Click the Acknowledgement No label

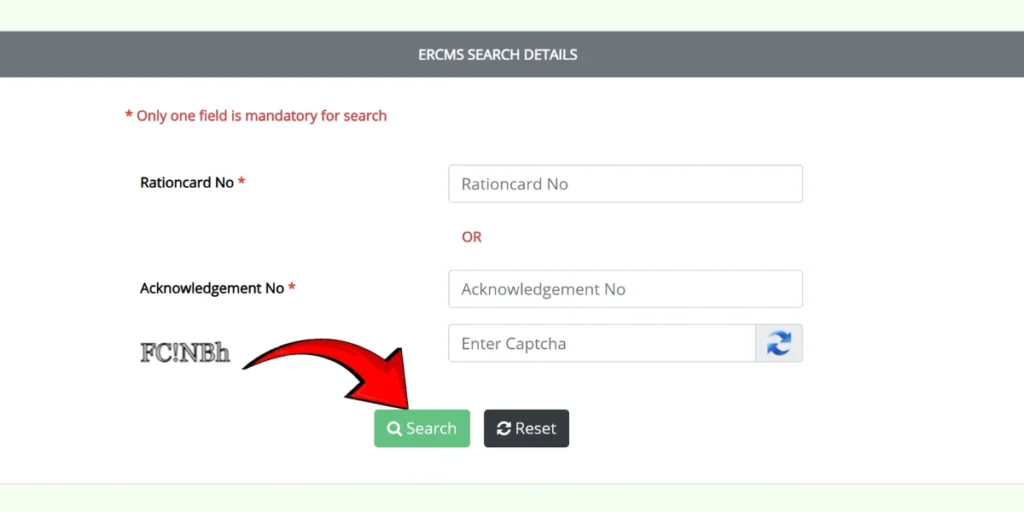point(212,288)
